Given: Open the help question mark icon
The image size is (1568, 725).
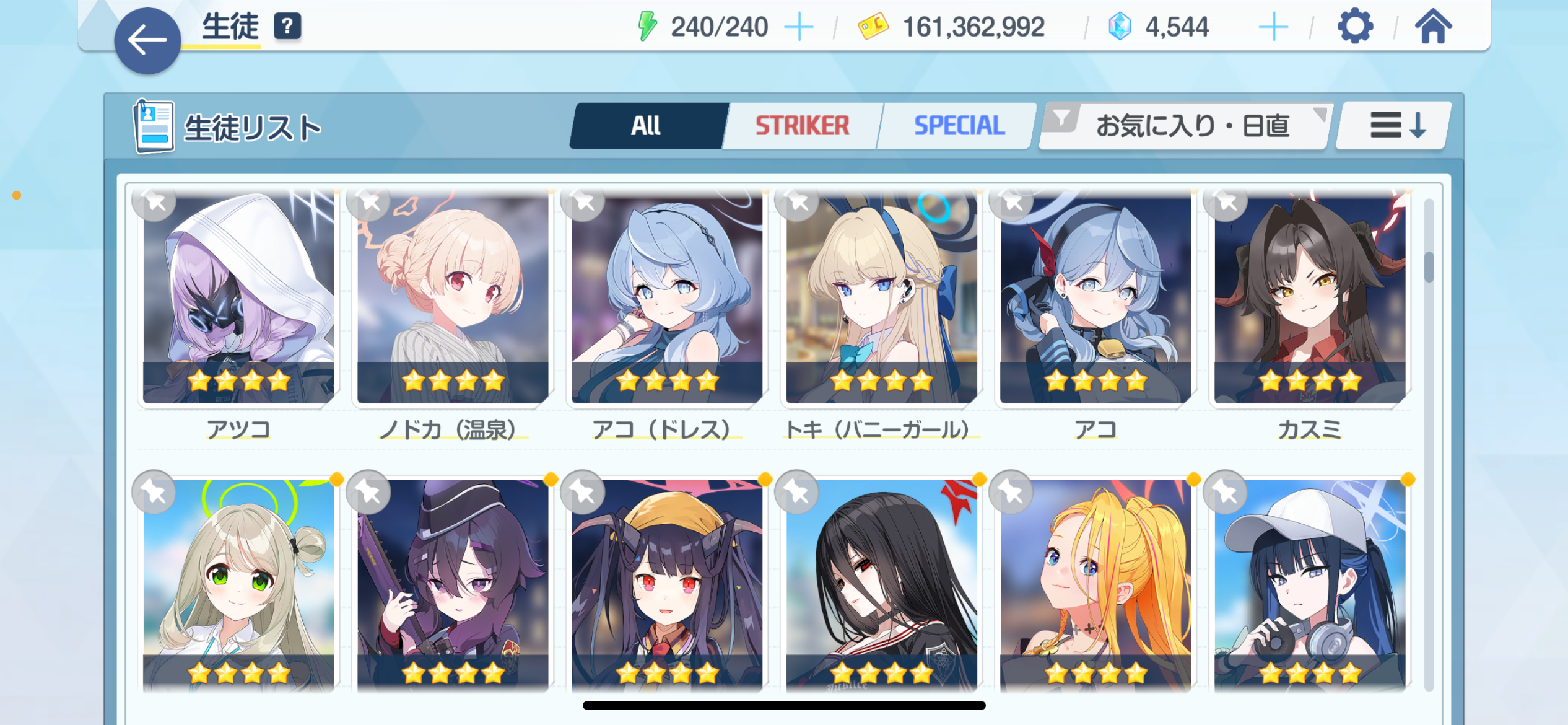Looking at the screenshot, I should click(287, 27).
